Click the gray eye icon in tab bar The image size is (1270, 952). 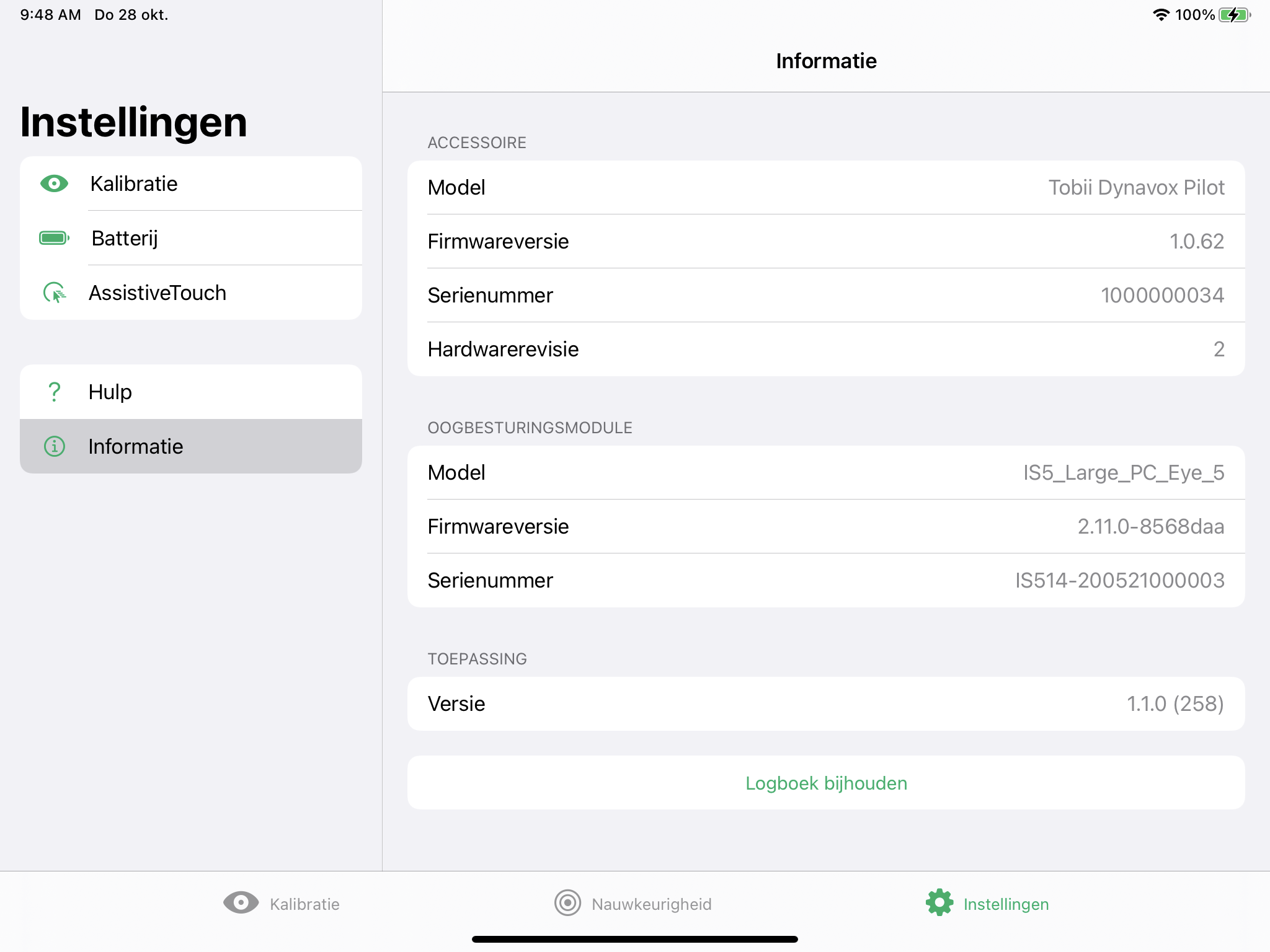pyautogui.click(x=241, y=903)
